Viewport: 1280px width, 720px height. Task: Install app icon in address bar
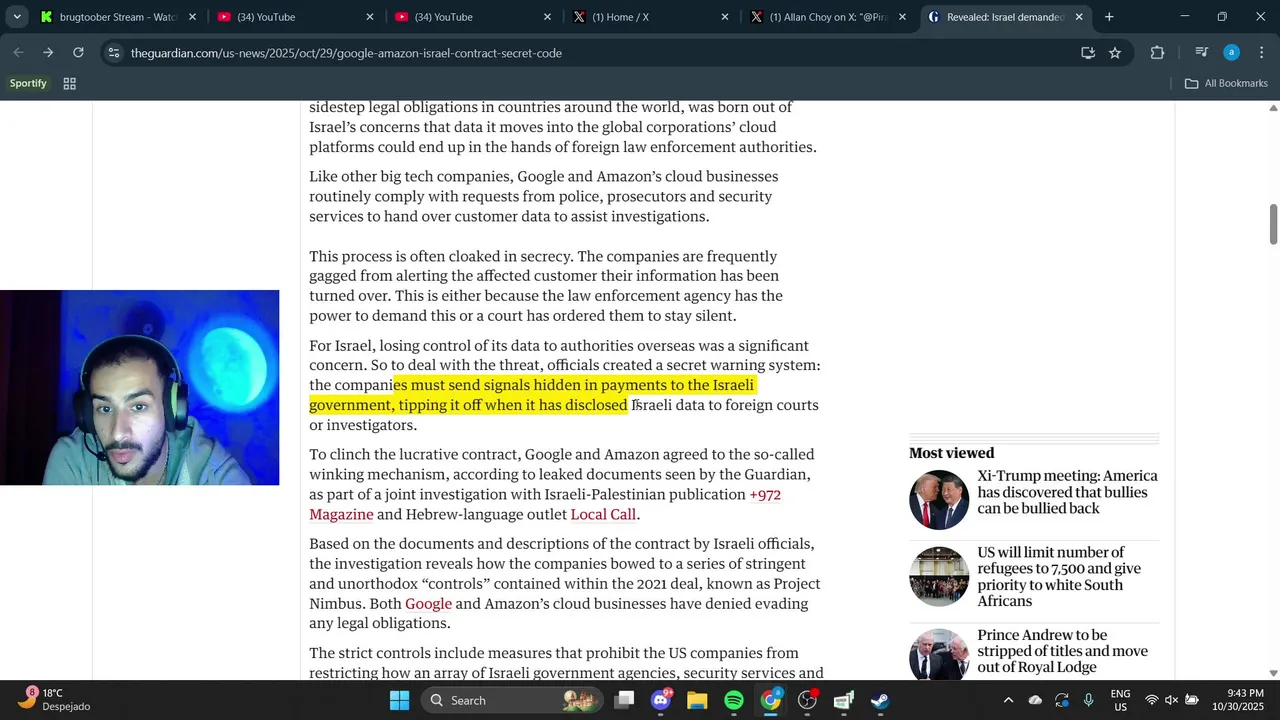[1088, 53]
